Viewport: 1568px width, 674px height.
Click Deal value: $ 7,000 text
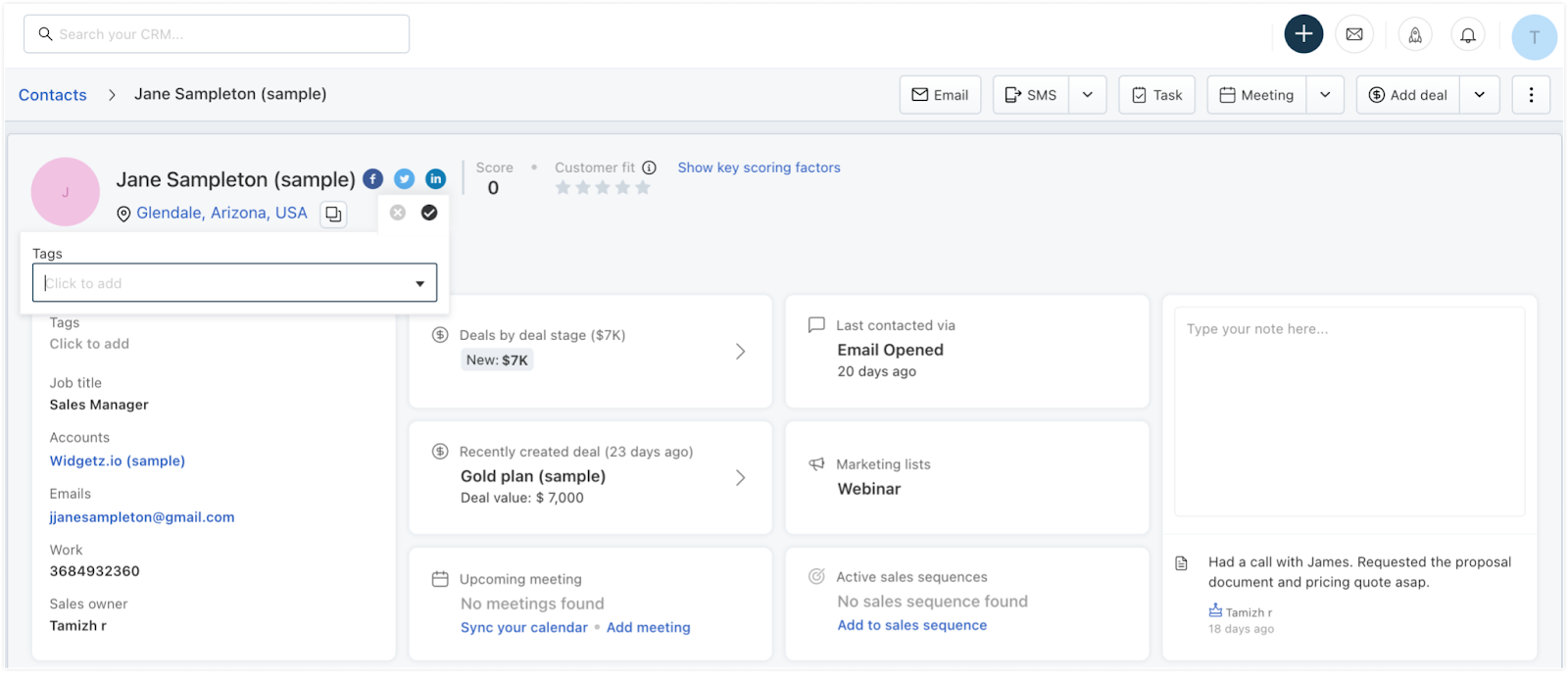click(522, 498)
